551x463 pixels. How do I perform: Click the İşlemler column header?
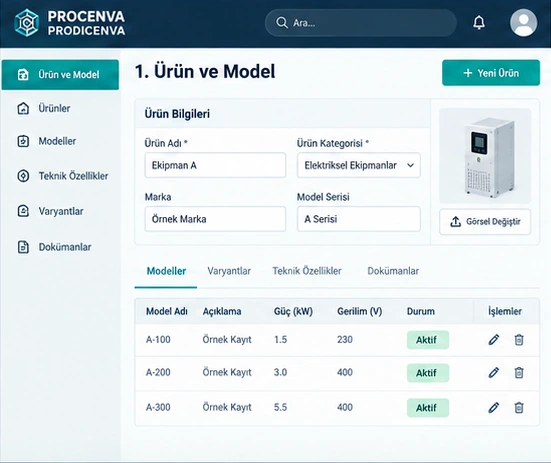pyautogui.click(x=505, y=311)
